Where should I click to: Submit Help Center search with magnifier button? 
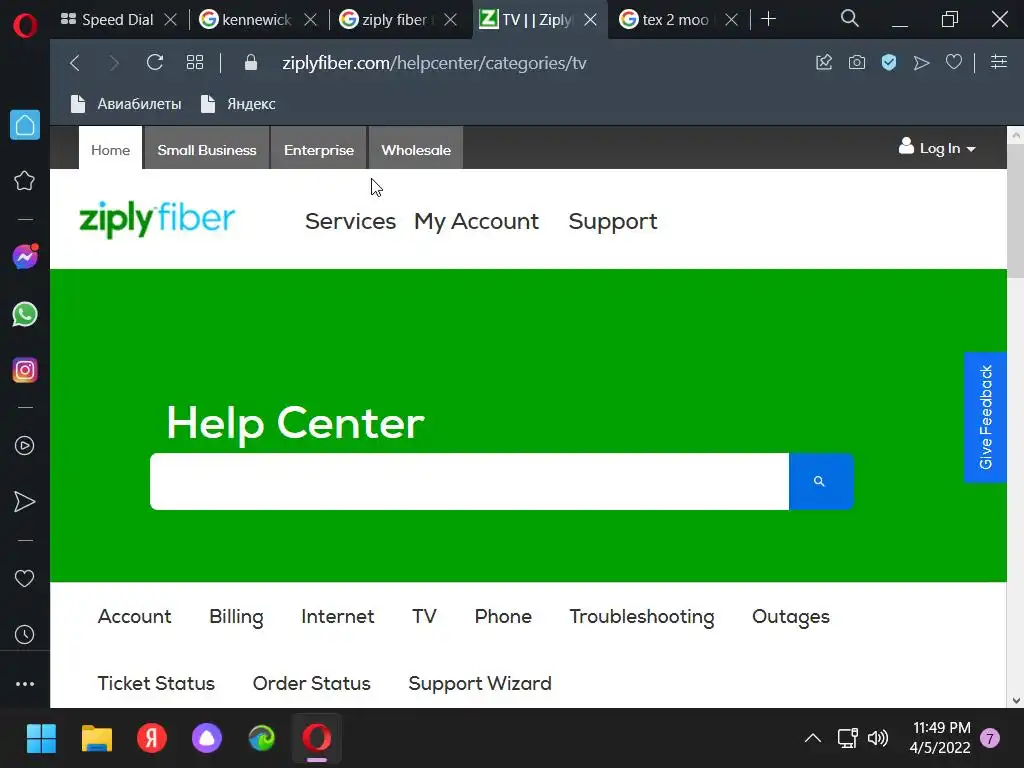point(821,481)
